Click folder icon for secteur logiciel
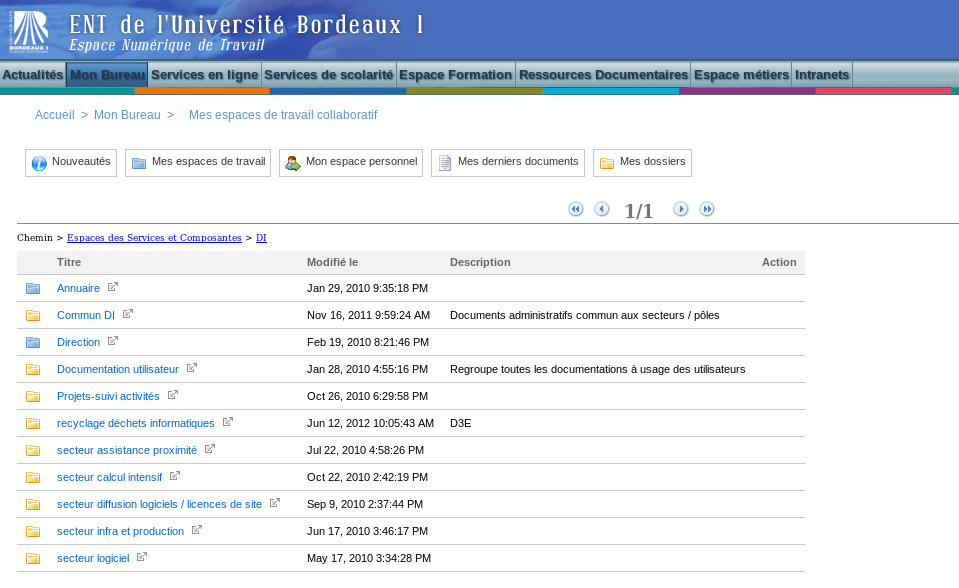The width and height of the screenshot is (959, 588). click(x=33, y=558)
